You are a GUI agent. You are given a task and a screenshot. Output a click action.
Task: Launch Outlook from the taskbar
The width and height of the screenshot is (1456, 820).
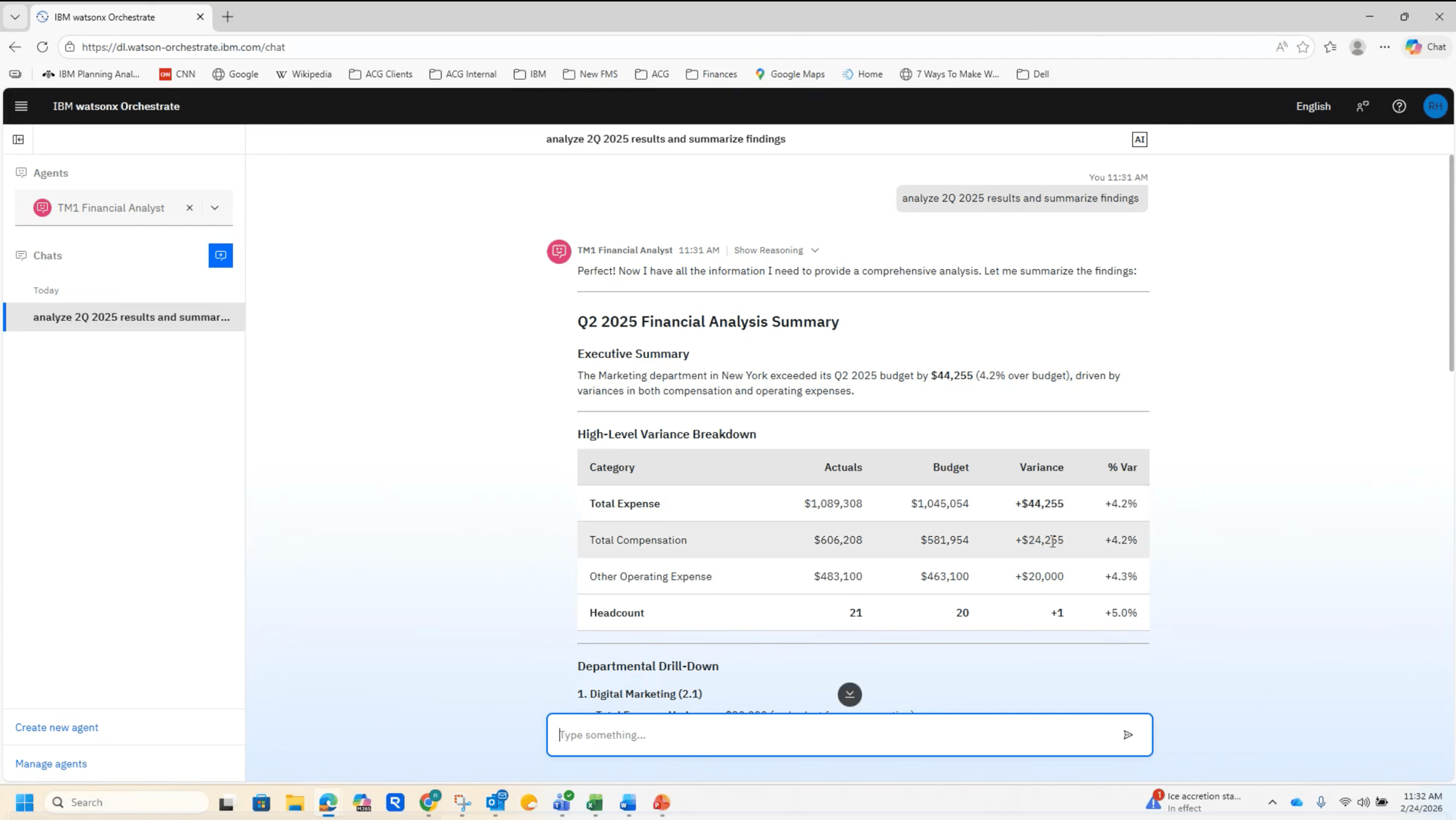pos(496,802)
